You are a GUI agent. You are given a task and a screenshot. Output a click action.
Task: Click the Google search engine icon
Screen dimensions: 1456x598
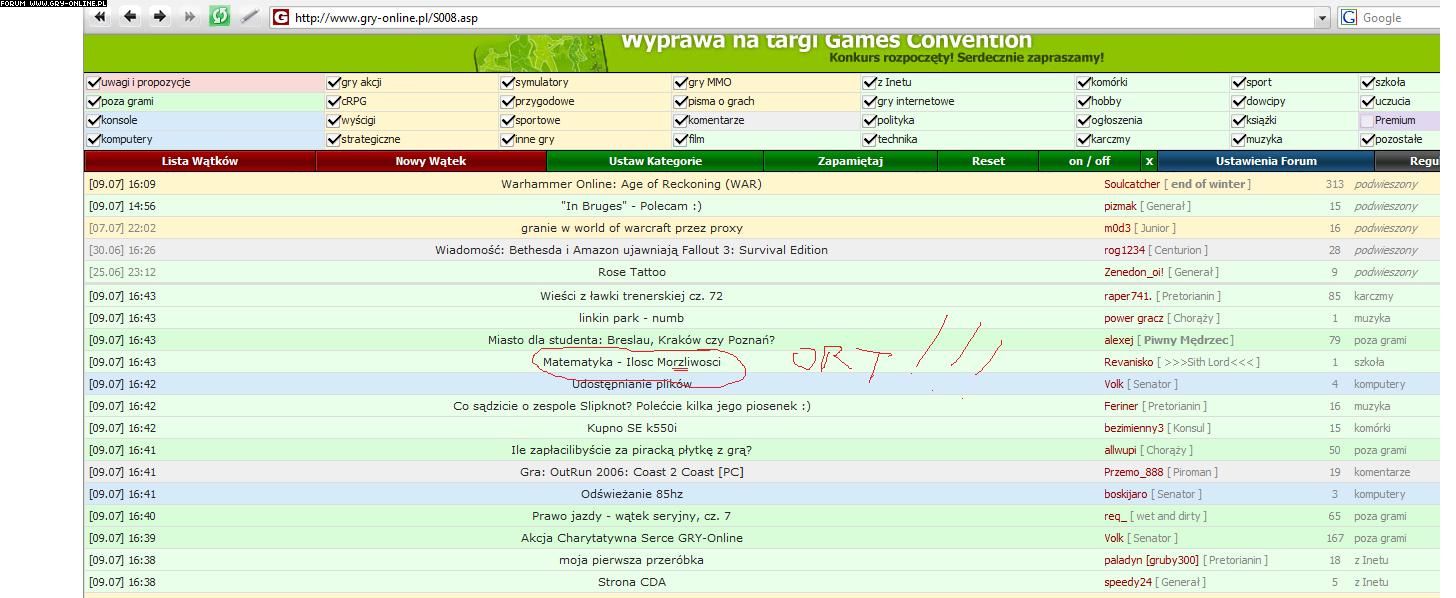pyautogui.click(x=1349, y=17)
